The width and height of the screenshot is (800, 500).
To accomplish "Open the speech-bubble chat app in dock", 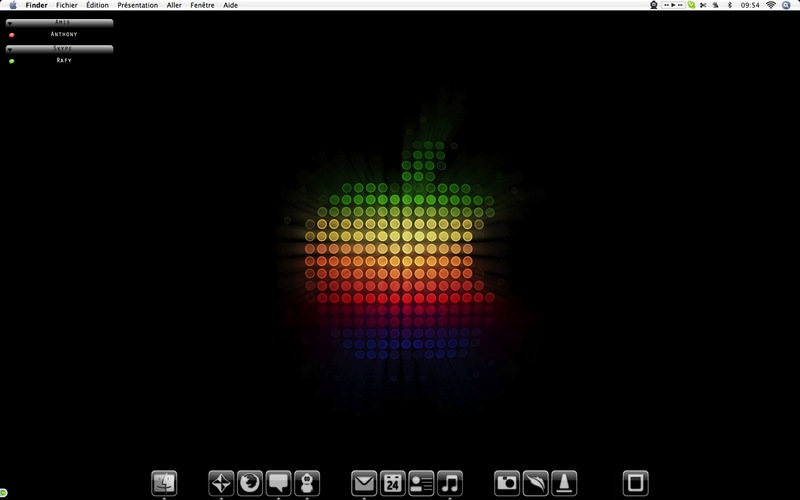I will click(x=279, y=483).
